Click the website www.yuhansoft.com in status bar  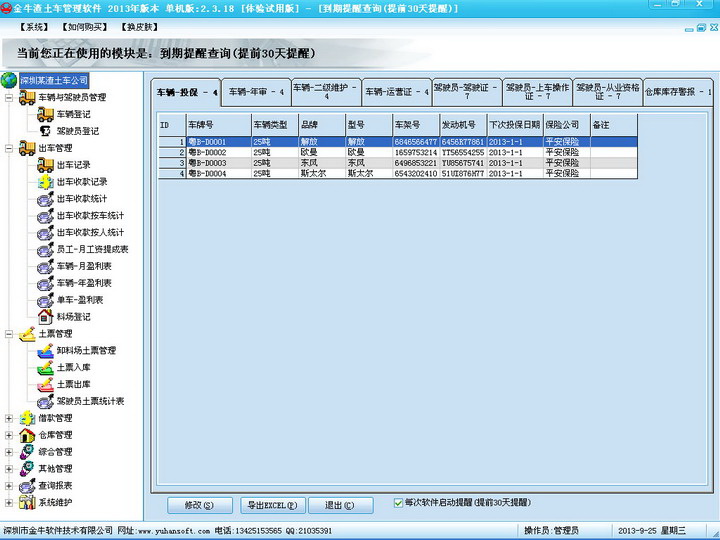point(174,531)
